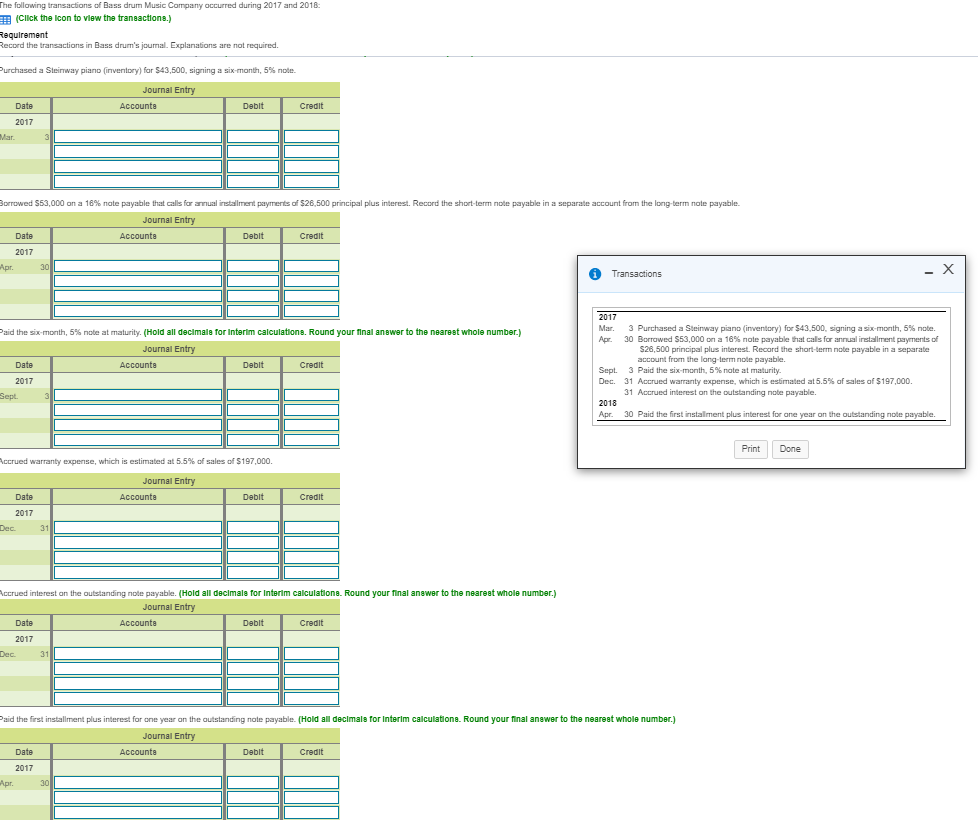Click the 'Requirement' heading
978x830 pixels.
click(24, 35)
